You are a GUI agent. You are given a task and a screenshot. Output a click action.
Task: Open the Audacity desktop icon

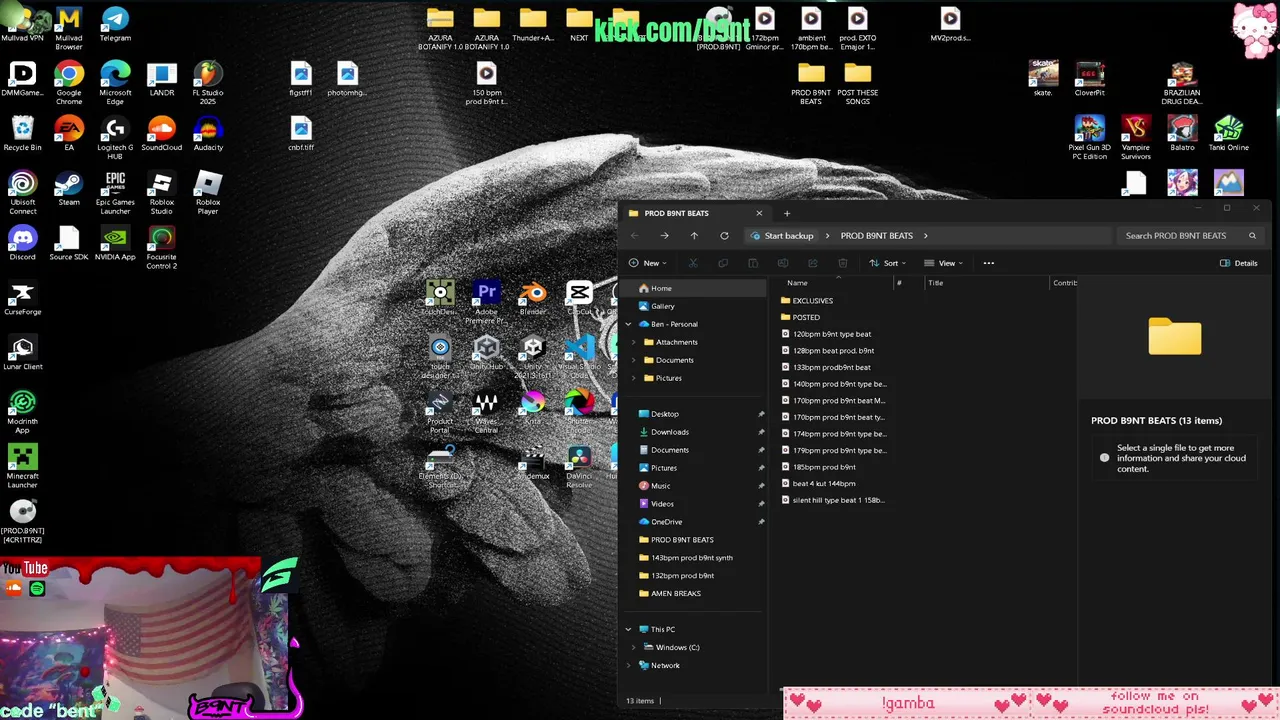coord(208,134)
